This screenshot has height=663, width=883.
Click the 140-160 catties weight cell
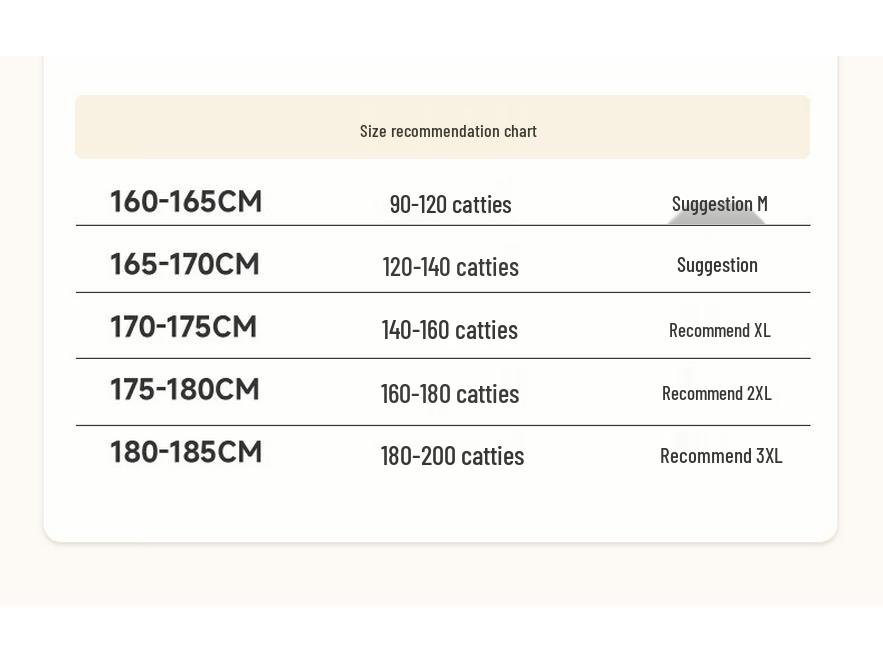click(449, 330)
